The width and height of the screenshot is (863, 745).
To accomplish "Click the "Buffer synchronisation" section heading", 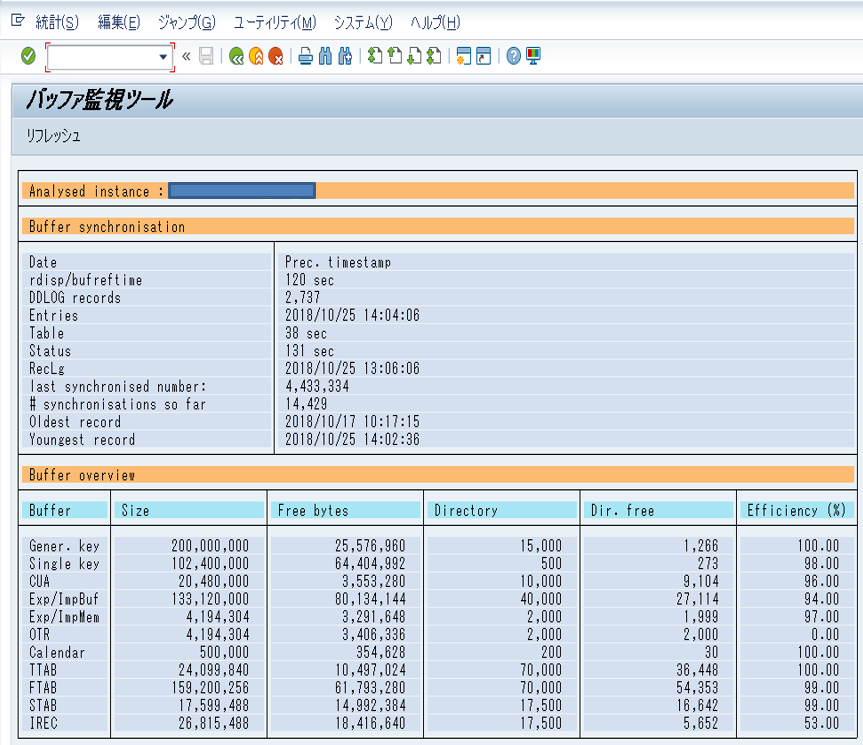I will tap(107, 227).
